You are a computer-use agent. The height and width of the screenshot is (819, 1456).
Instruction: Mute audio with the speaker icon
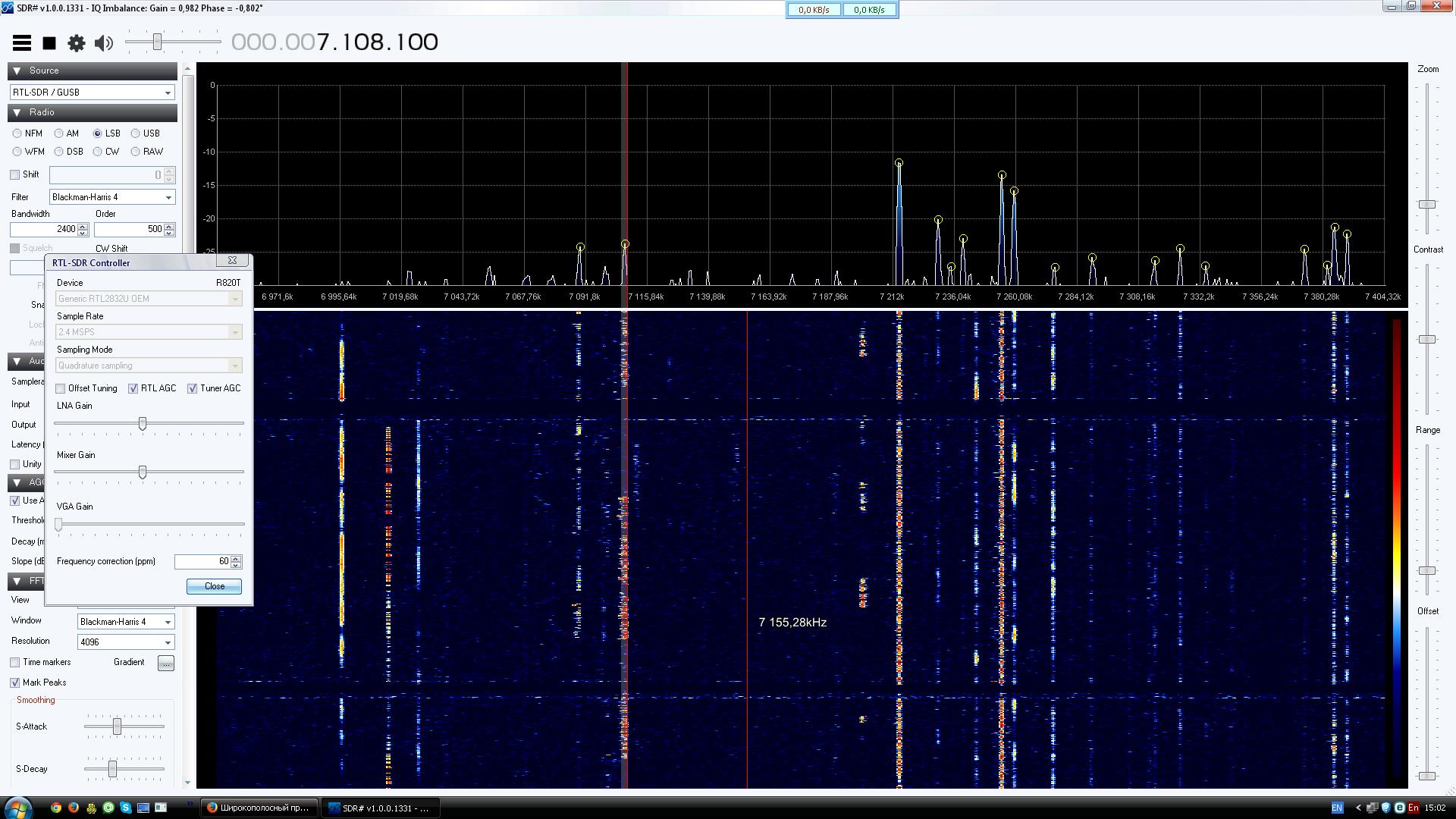click(104, 43)
